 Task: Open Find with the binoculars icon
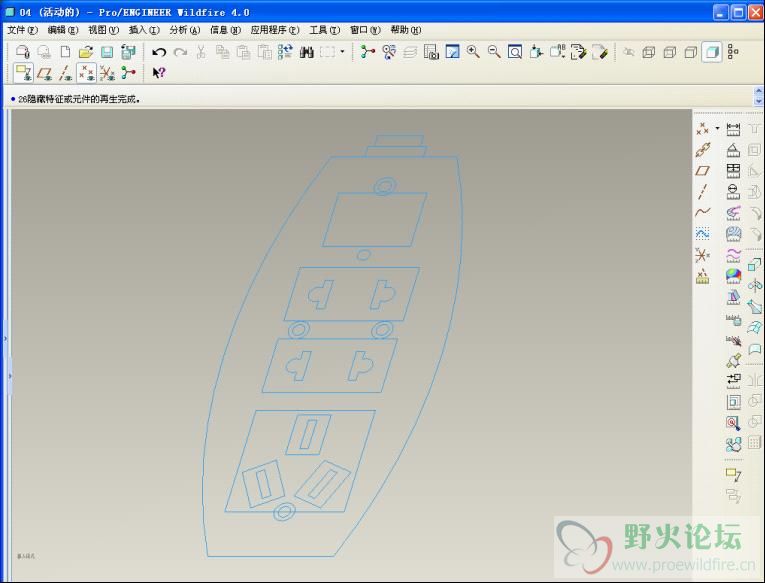[306, 52]
